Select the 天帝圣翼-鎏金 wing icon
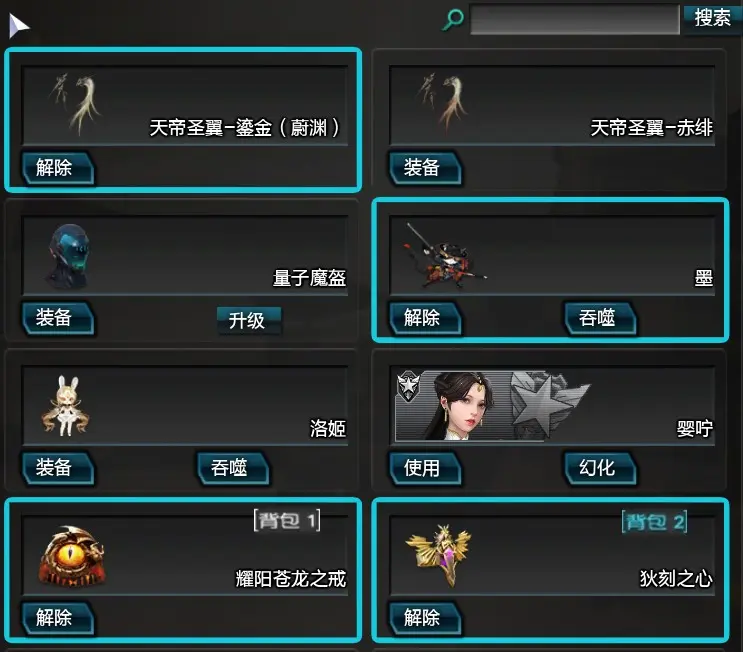This screenshot has width=743, height=652. [75, 103]
